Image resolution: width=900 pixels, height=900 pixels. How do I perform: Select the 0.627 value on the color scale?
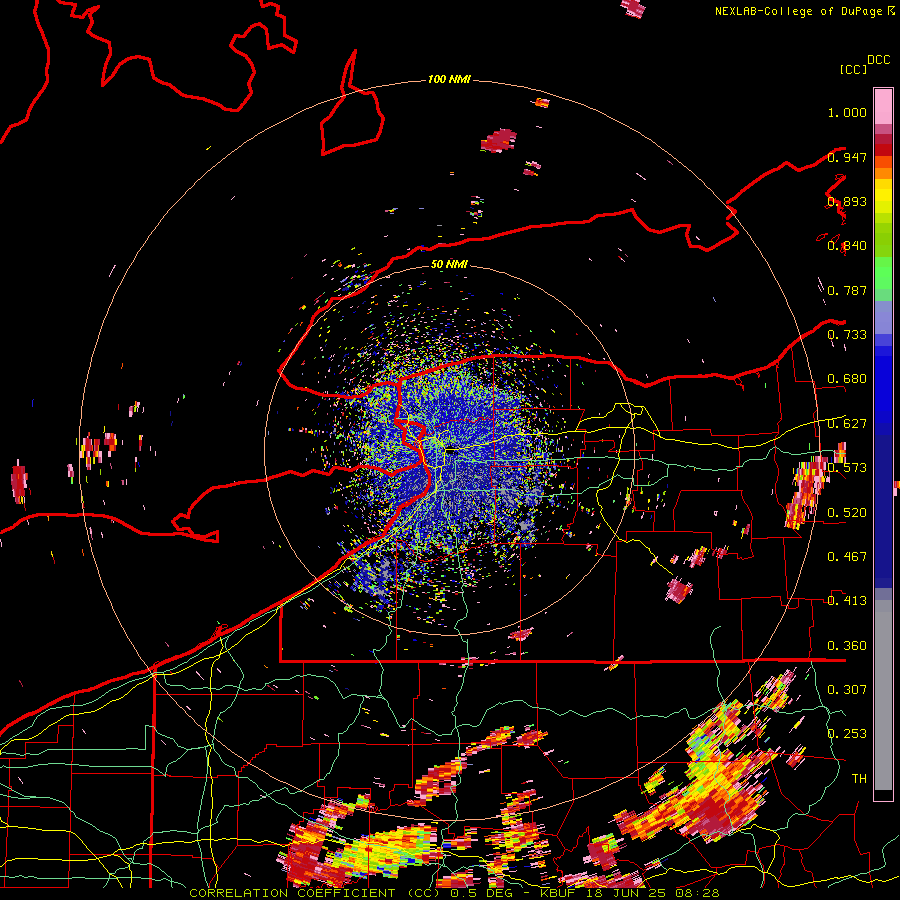click(x=847, y=424)
